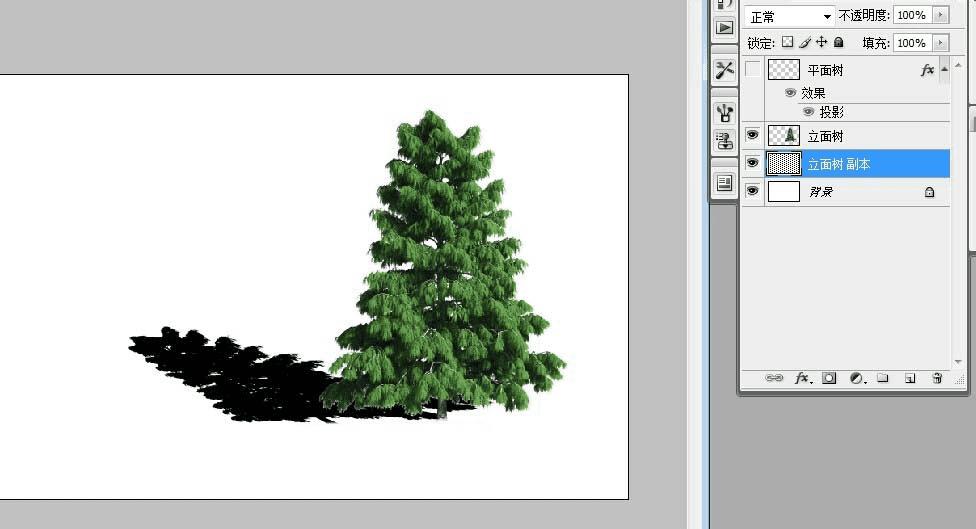Click the link layers chain icon

coord(774,378)
